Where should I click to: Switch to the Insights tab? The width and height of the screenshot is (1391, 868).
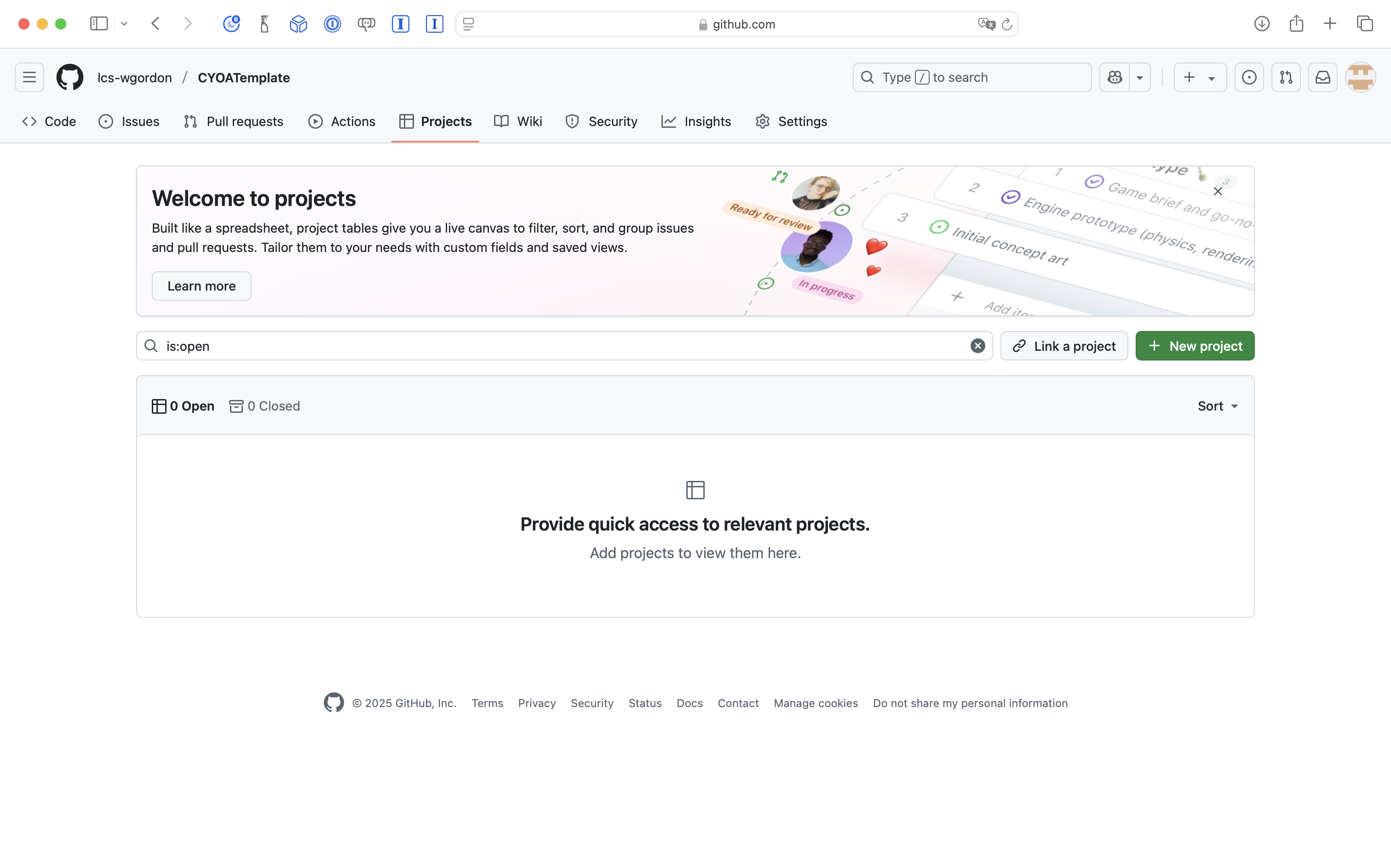tap(696, 122)
